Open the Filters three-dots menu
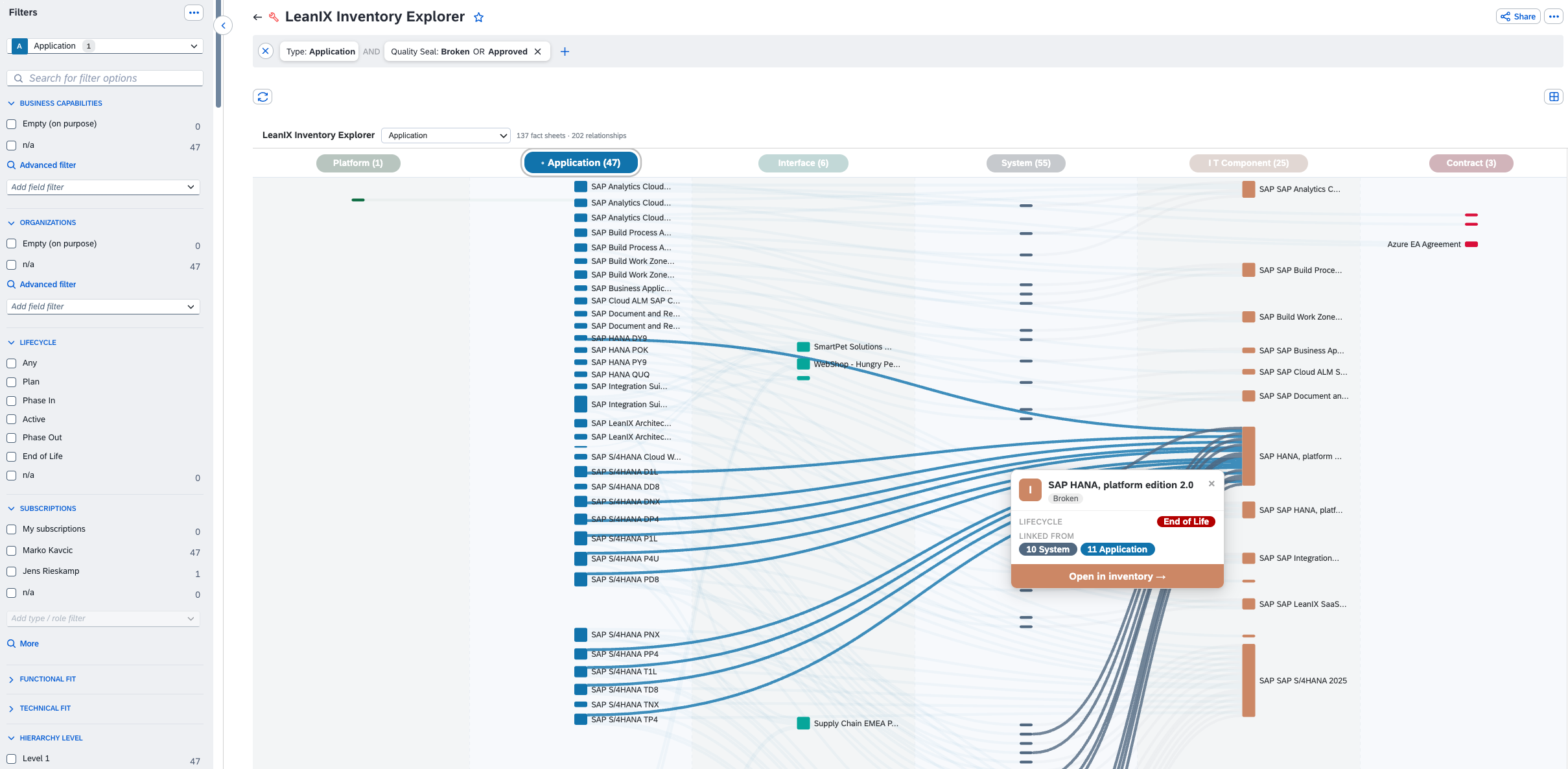This screenshot has width=1568, height=769. click(194, 13)
